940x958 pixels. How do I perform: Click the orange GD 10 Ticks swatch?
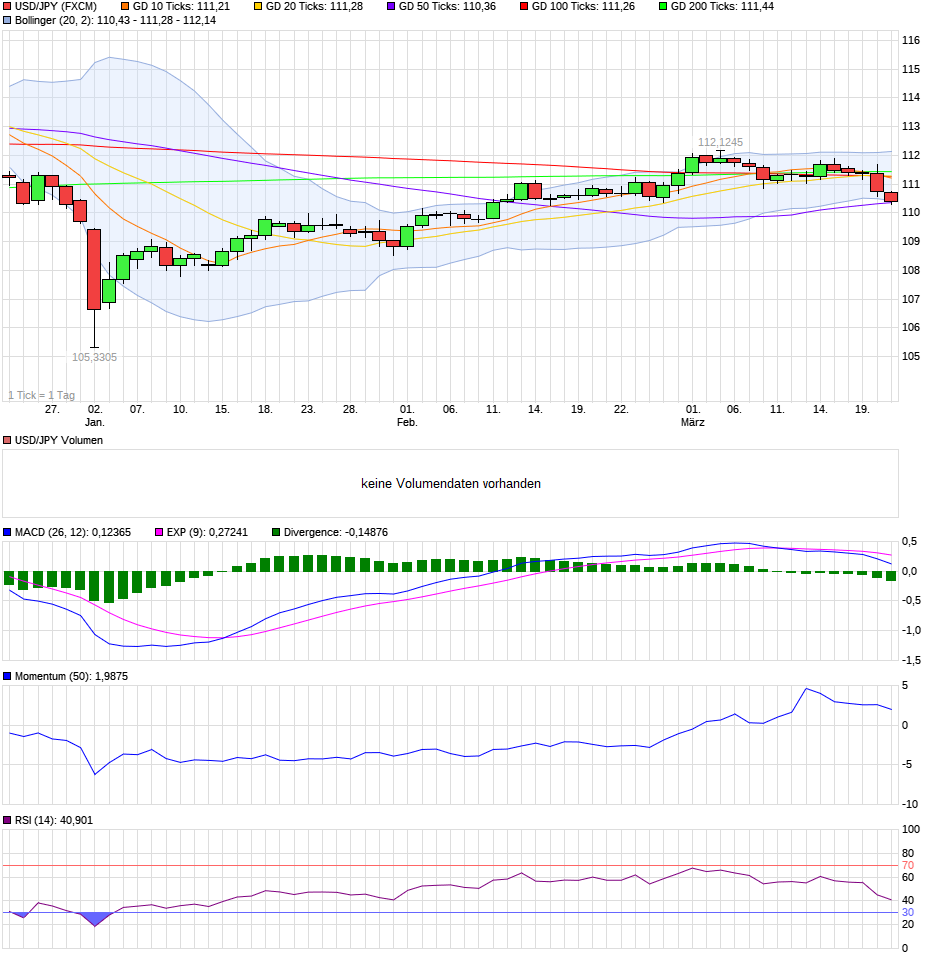pos(125,7)
